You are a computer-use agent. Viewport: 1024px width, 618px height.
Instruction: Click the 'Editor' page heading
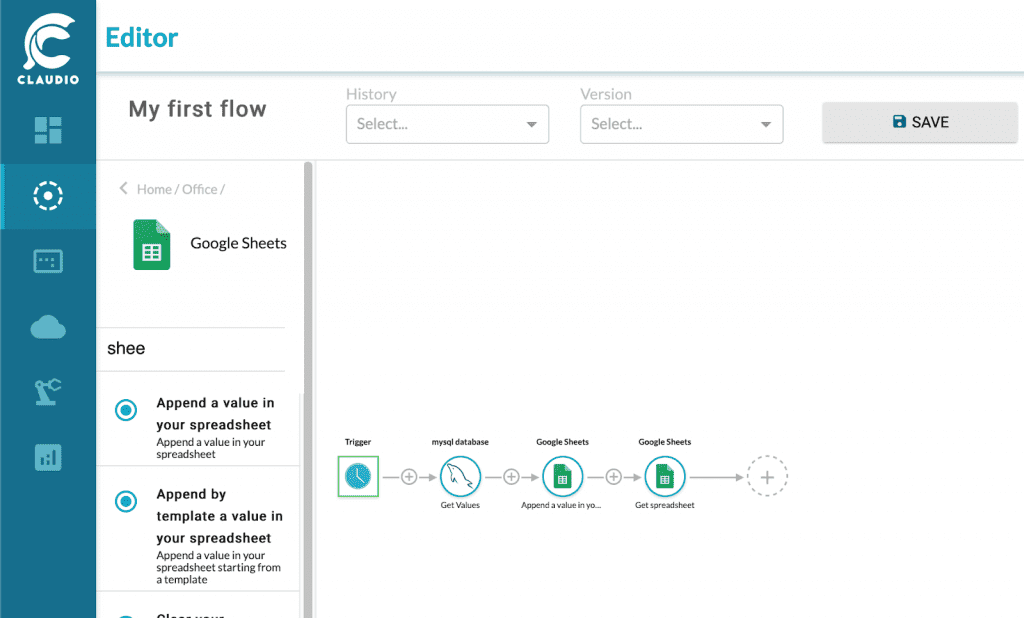point(142,38)
